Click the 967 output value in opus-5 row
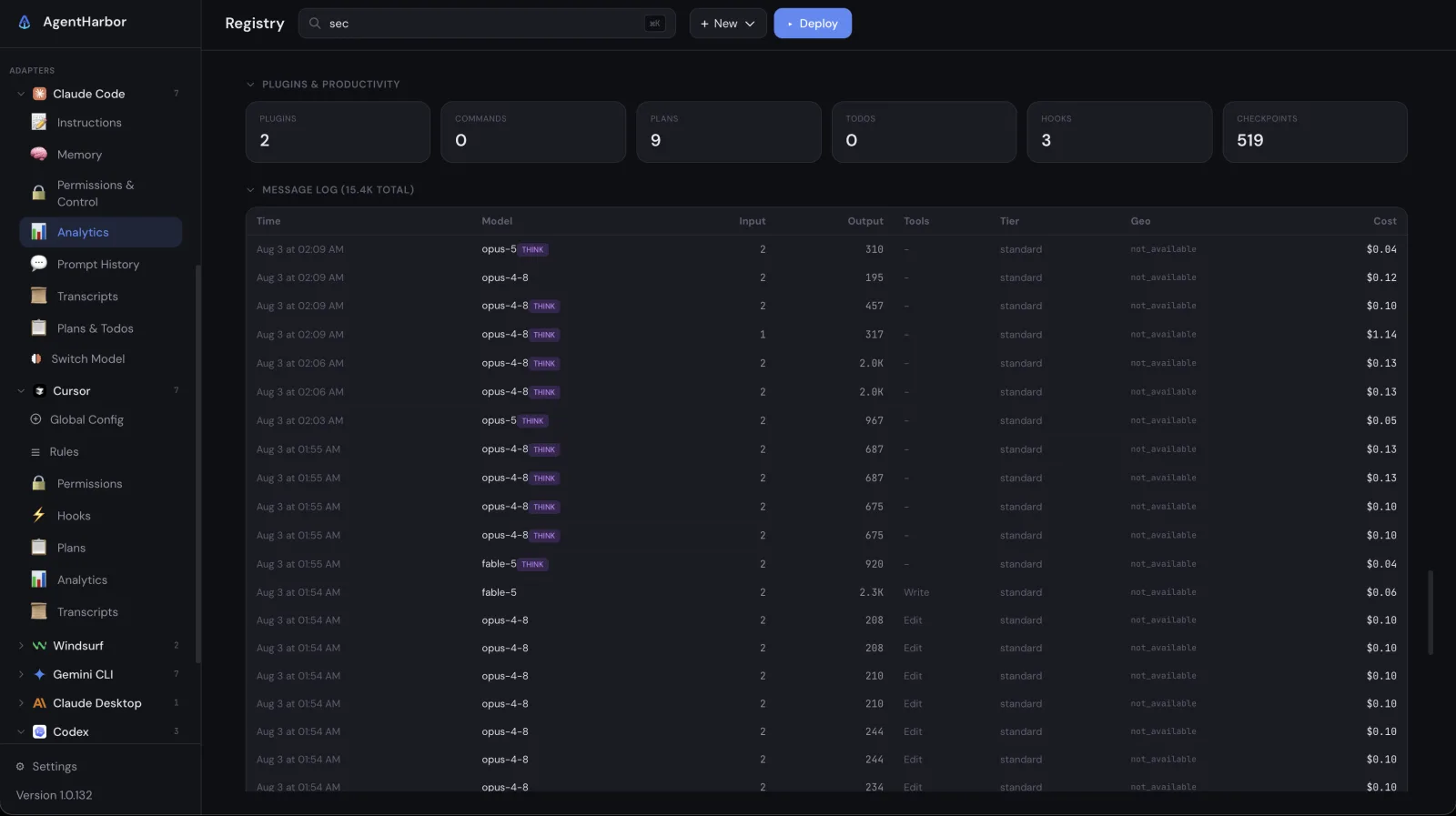1456x816 pixels. pyautogui.click(x=875, y=420)
